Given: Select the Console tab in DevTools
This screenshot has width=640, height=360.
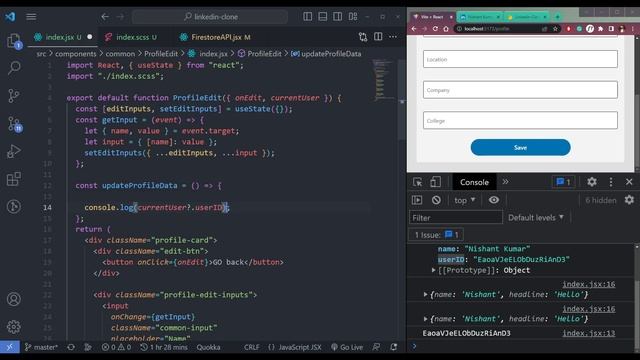Looking at the screenshot, I should (x=474, y=182).
